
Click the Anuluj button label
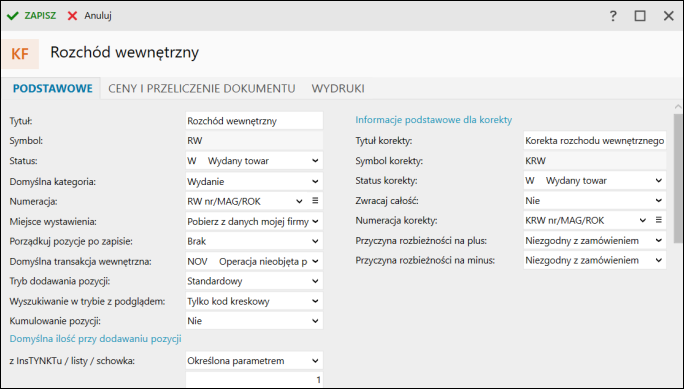coord(98,16)
